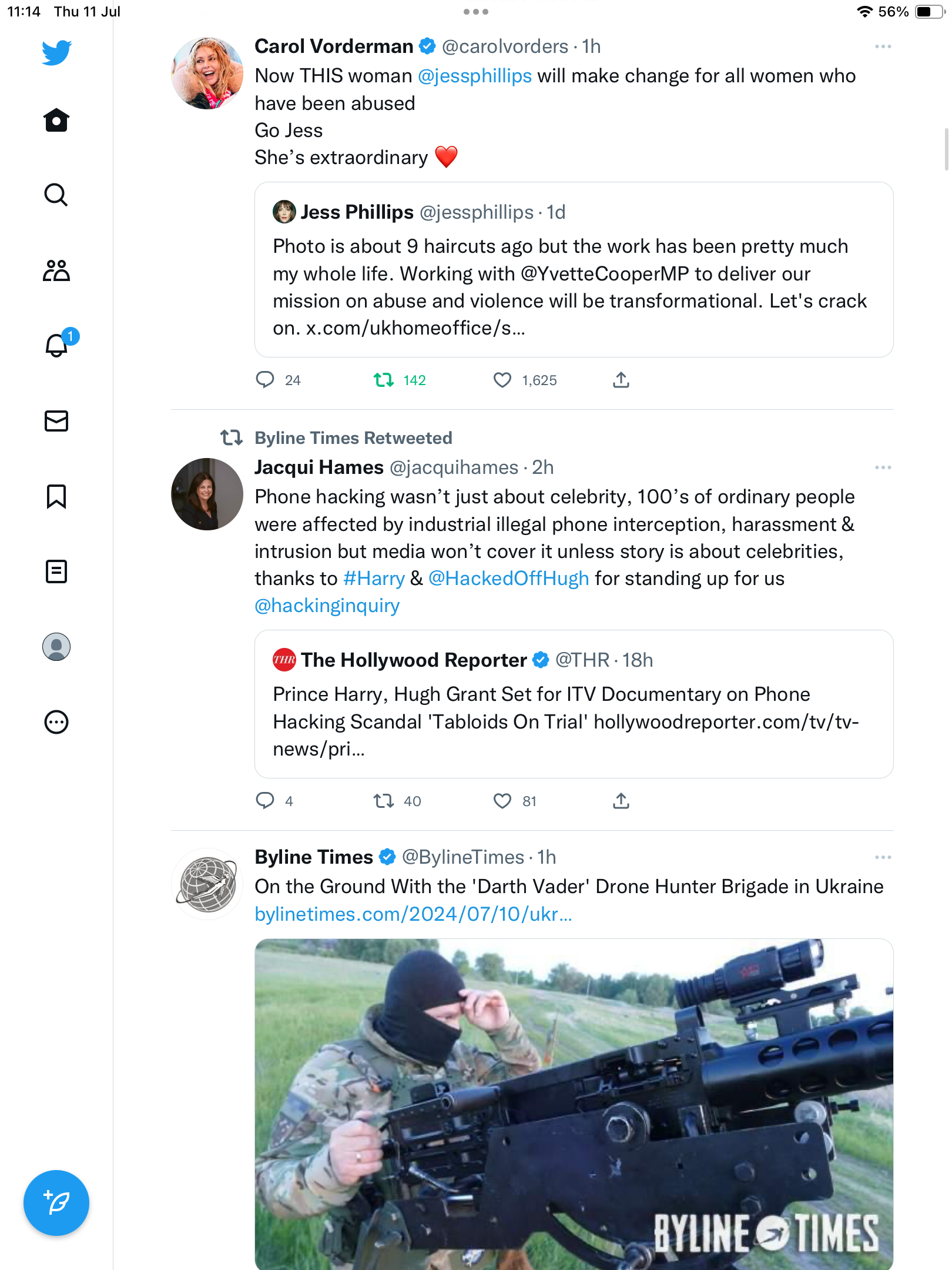Open more options on Jacqui Hames' tweet

883,467
